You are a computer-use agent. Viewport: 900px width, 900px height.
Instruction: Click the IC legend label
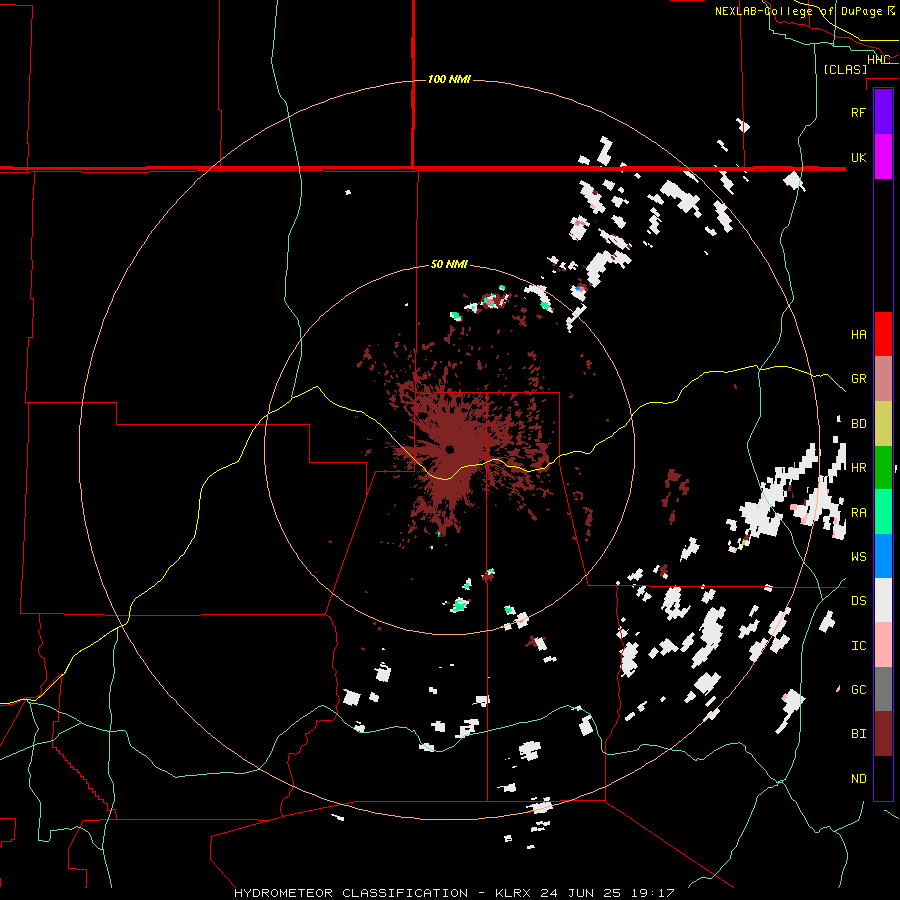859,646
